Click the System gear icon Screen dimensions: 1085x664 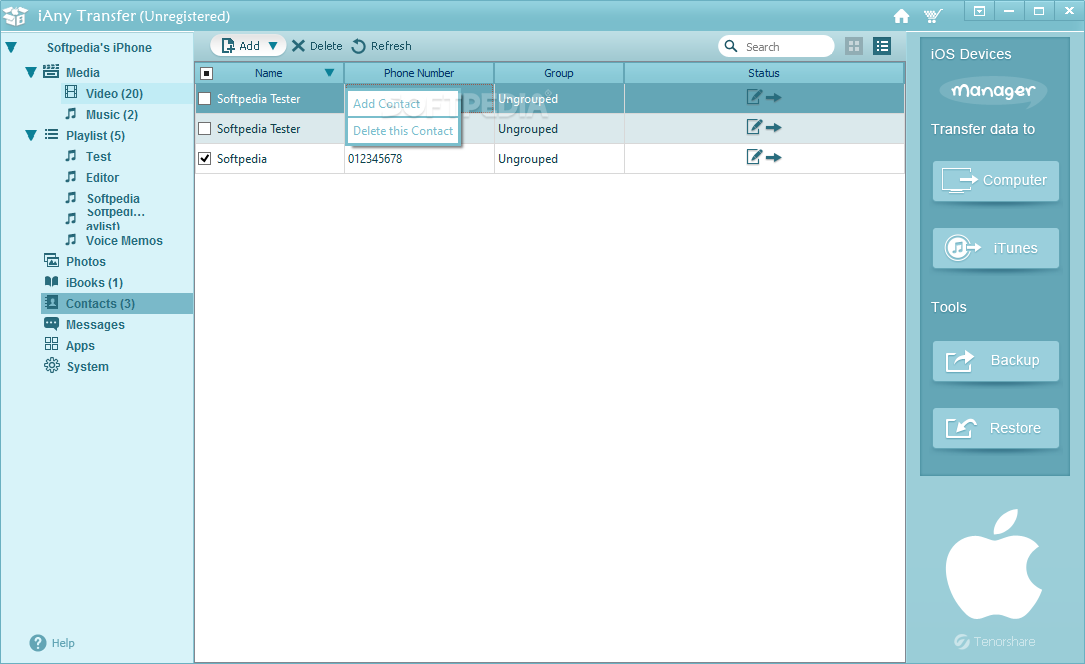click(x=51, y=365)
